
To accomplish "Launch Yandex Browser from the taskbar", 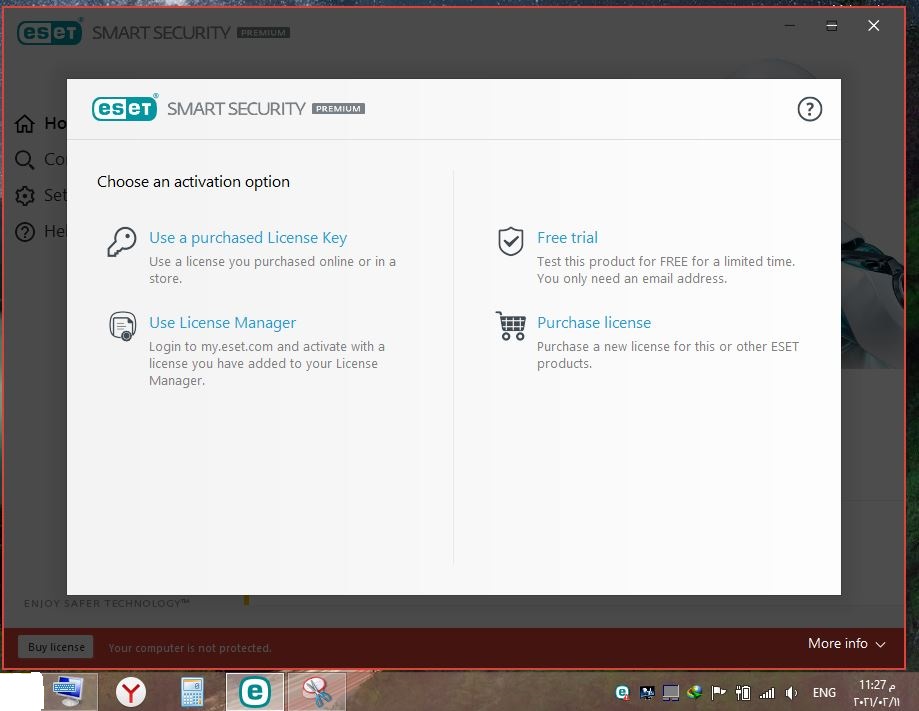I will [130, 692].
